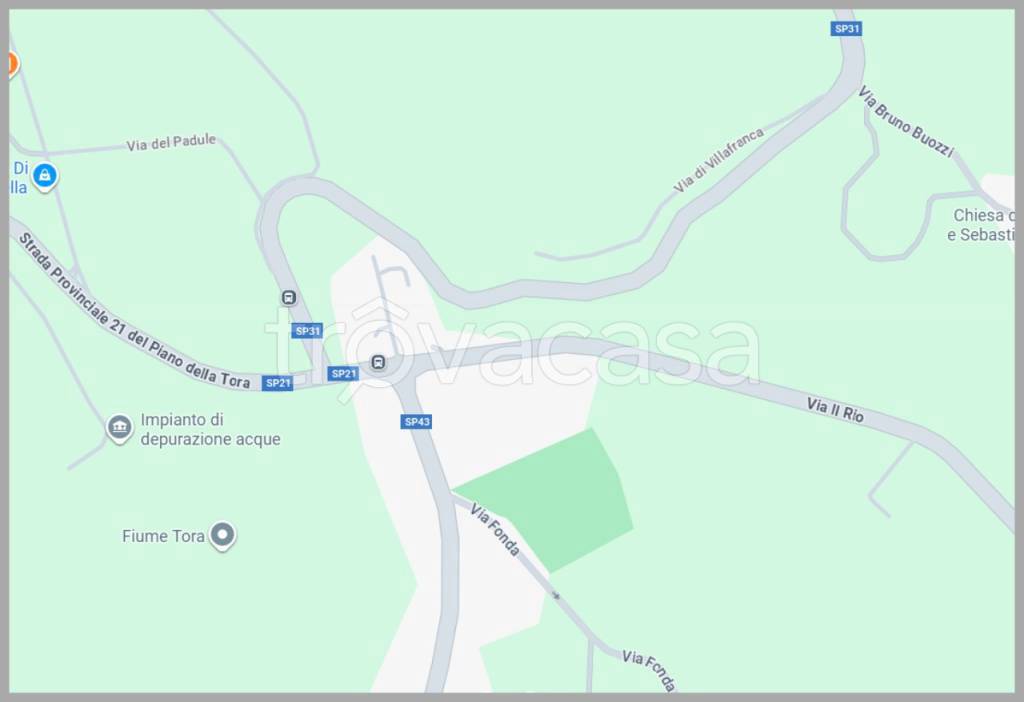1024x702 pixels.
Task: Click the SP43 road shield
Action: (x=417, y=422)
